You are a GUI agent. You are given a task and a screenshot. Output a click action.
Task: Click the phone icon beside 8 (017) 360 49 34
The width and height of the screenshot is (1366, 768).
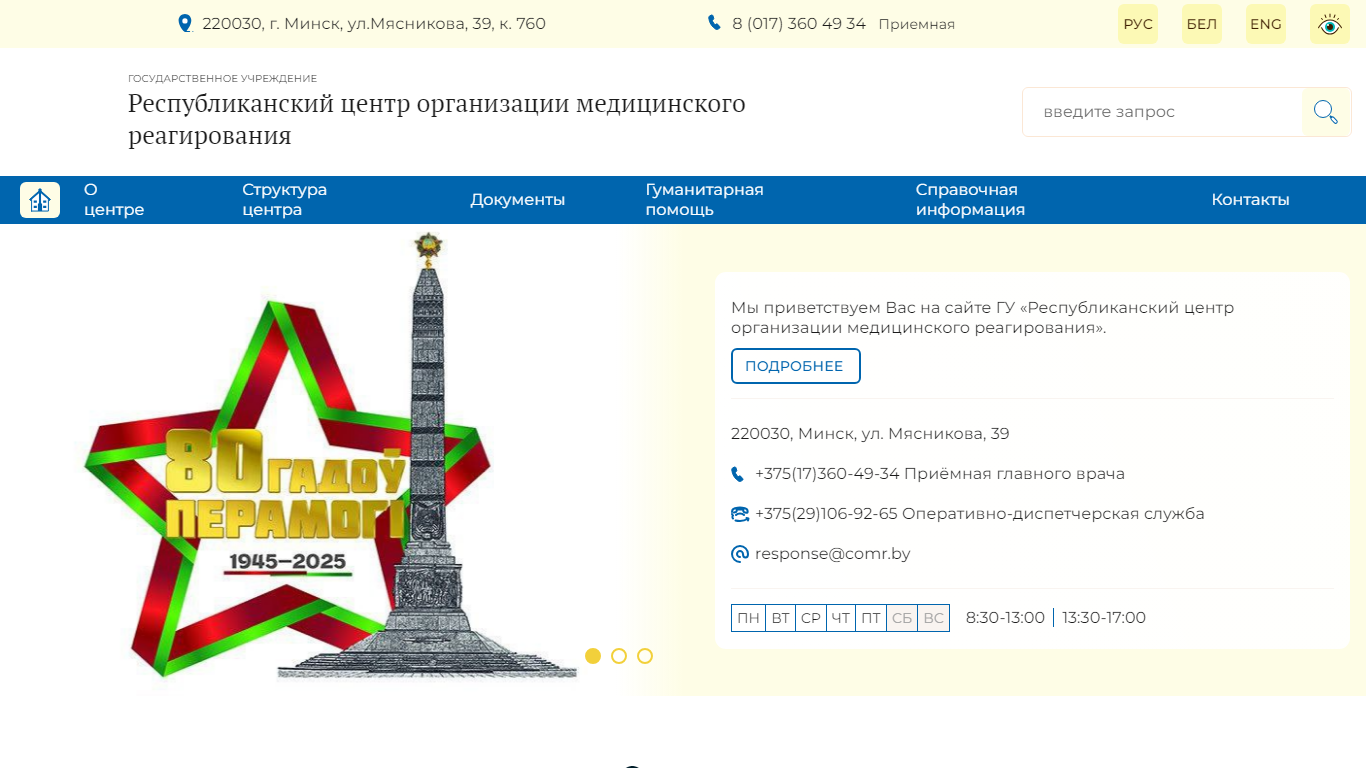click(x=714, y=22)
